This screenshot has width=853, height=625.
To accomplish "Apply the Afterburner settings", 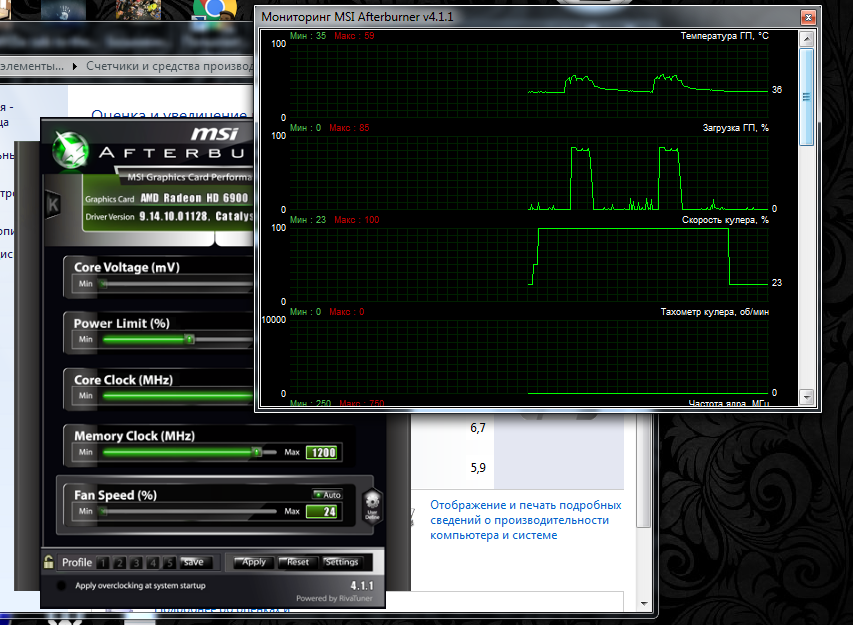I will 254,562.
